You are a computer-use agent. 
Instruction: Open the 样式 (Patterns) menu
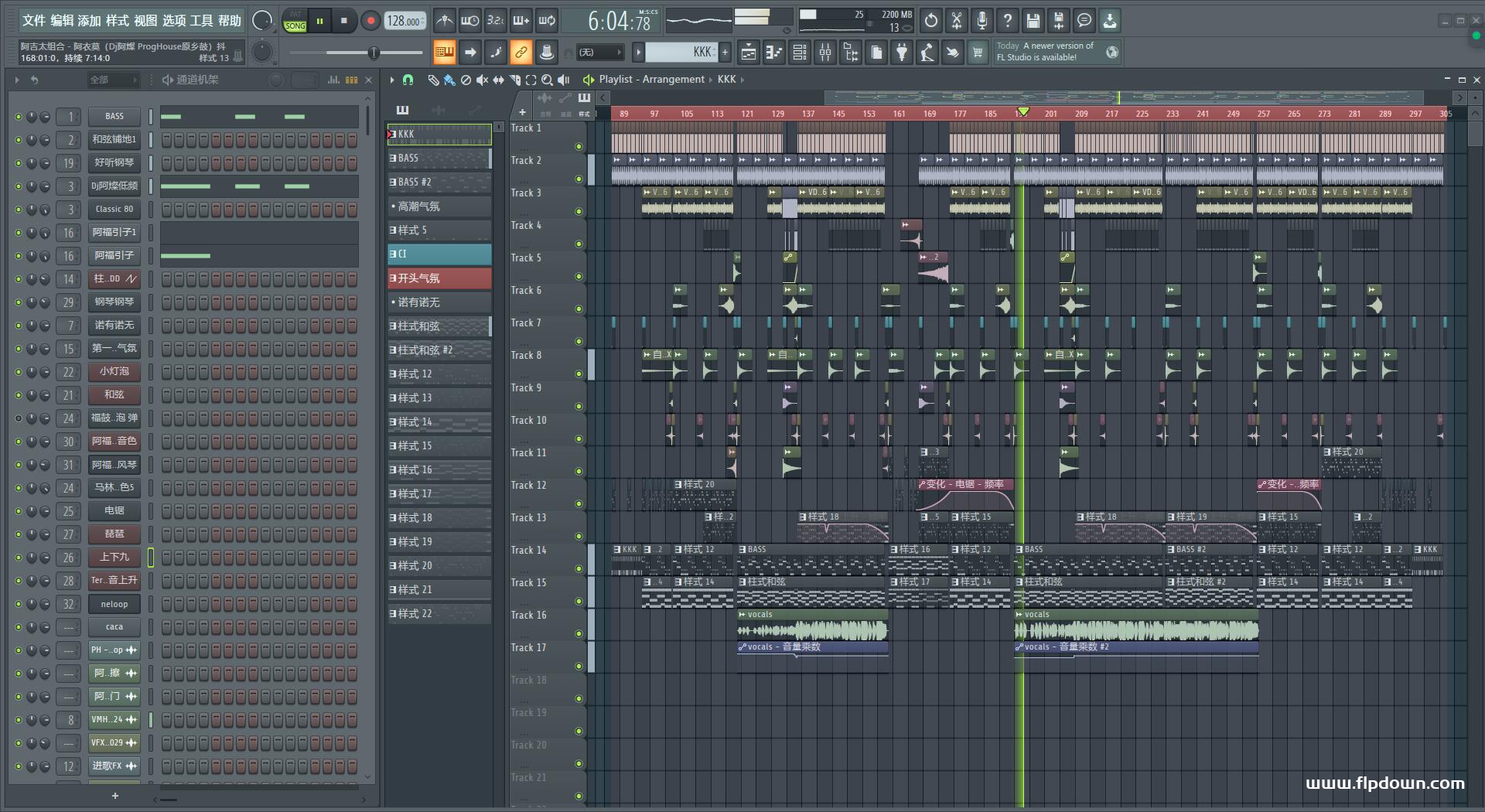click(118, 21)
